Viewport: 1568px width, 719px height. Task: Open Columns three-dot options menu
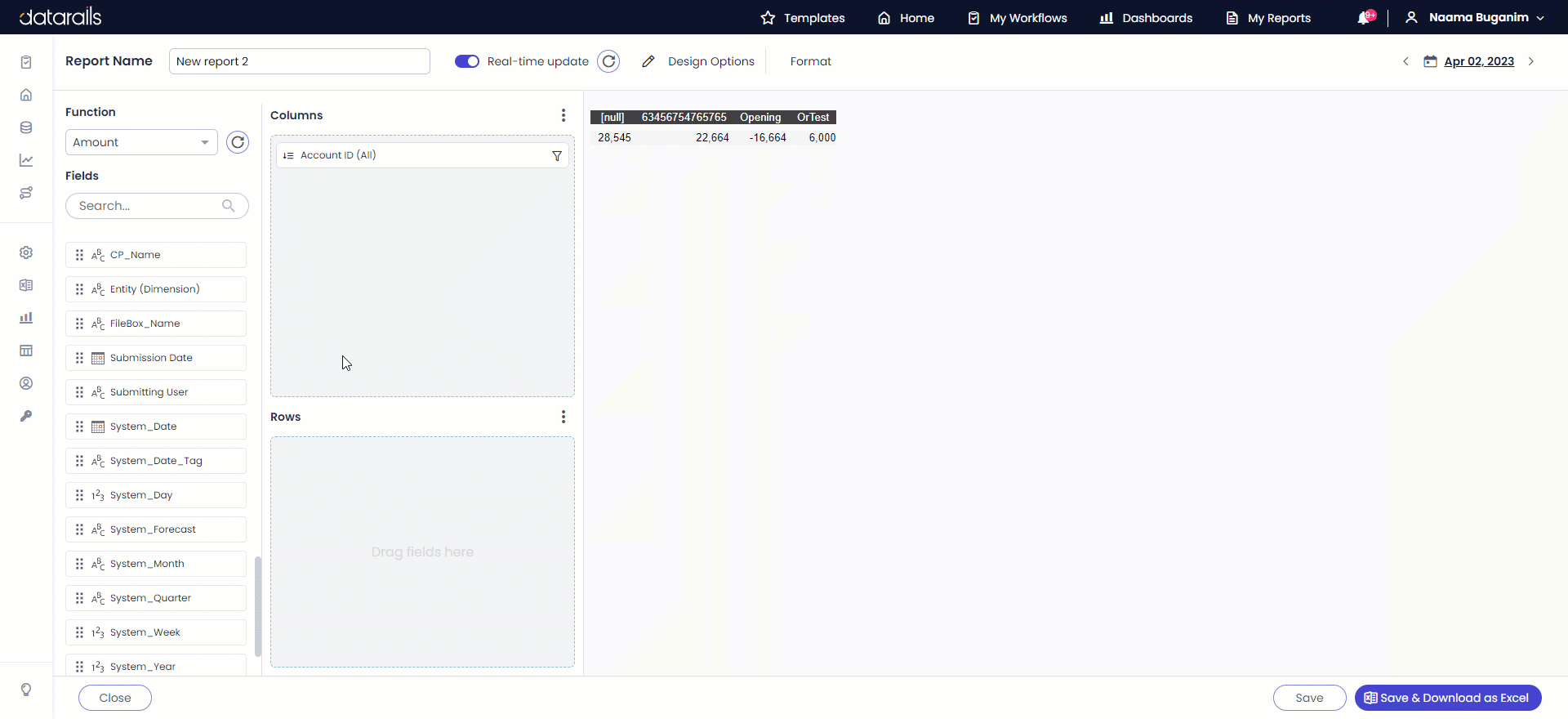(563, 115)
